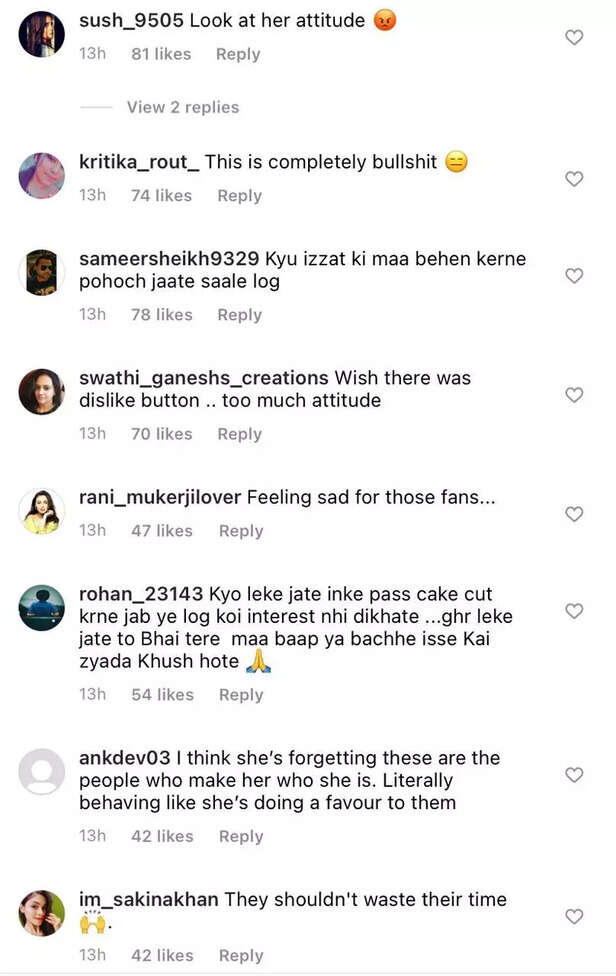This screenshot has width=616, height=976.
Task: Like rani_mukerjilover's comment via heart icon
Action: point(574,514)
